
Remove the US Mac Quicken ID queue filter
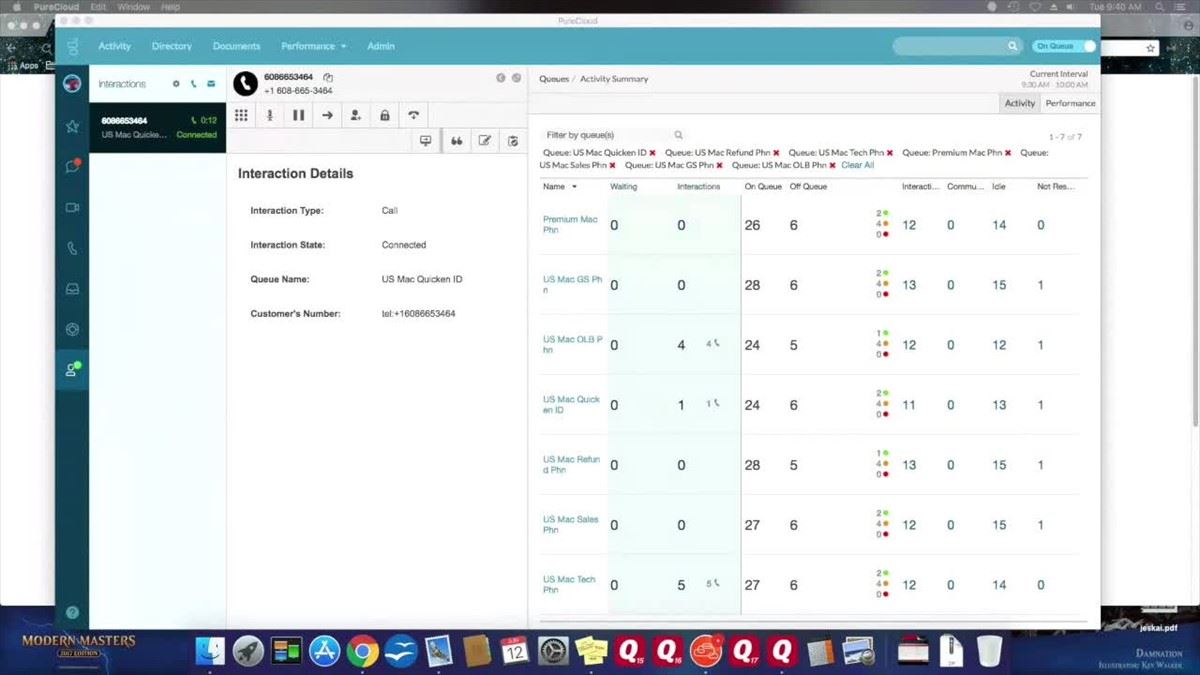click(x=653, y=153)
